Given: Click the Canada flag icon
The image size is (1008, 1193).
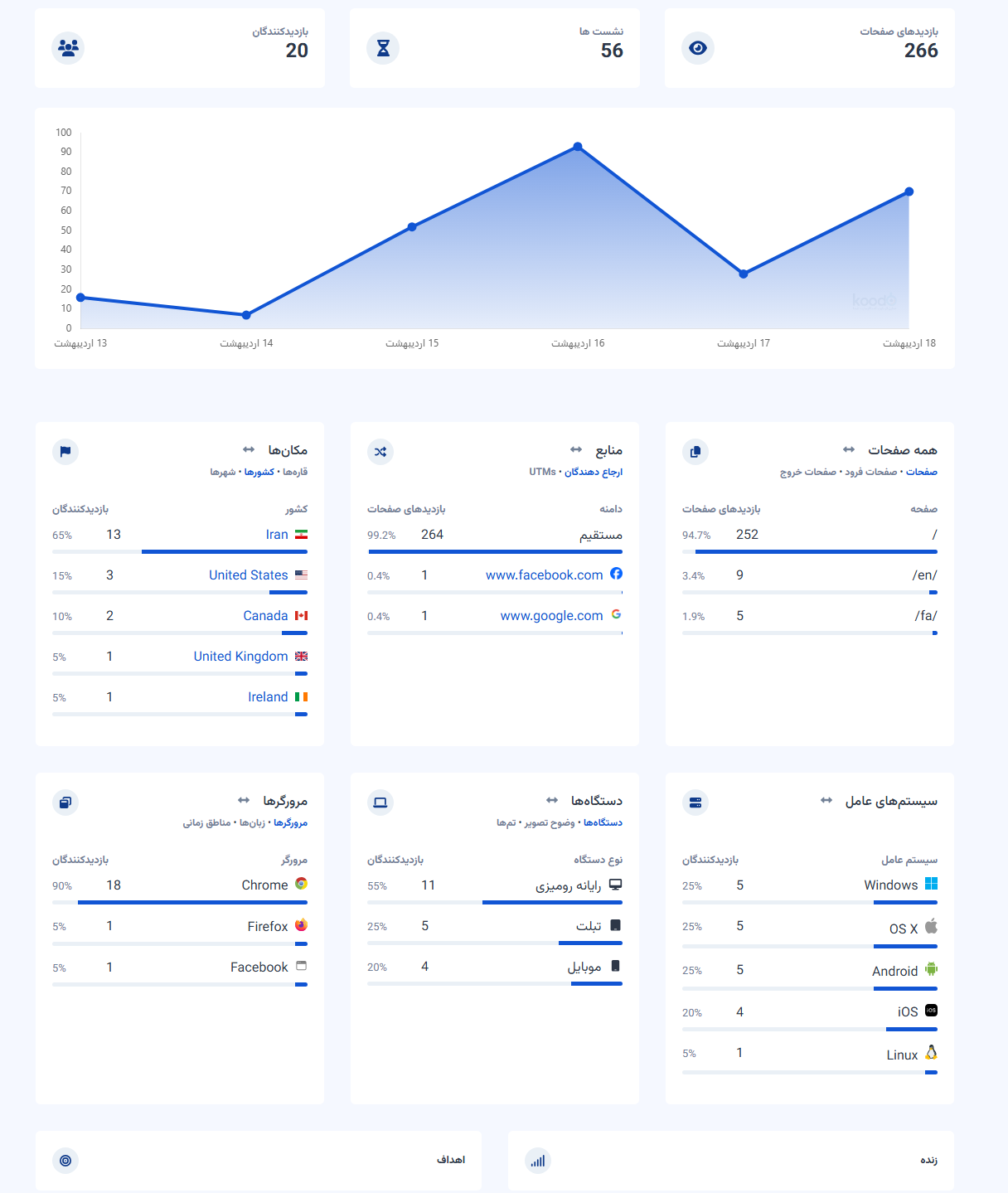Looking at the screenshot, I should click(301, 615).
